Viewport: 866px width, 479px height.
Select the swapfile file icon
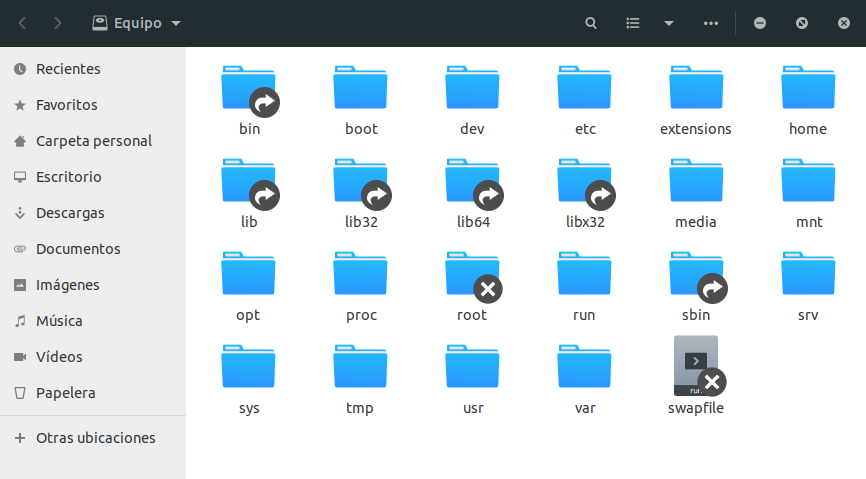pyautogui.click(x=696, y=367)
